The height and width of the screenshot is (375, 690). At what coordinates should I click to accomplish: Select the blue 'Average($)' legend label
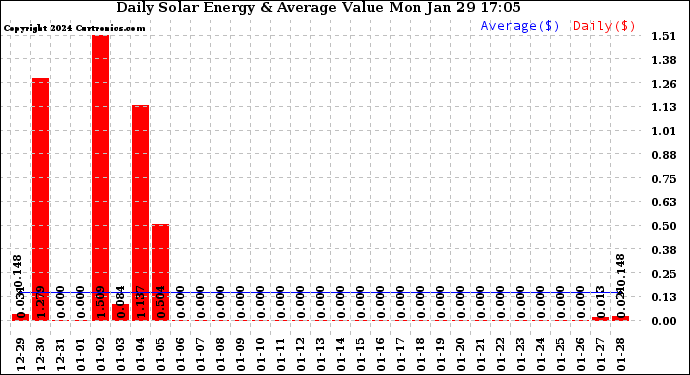coord(520,26)
